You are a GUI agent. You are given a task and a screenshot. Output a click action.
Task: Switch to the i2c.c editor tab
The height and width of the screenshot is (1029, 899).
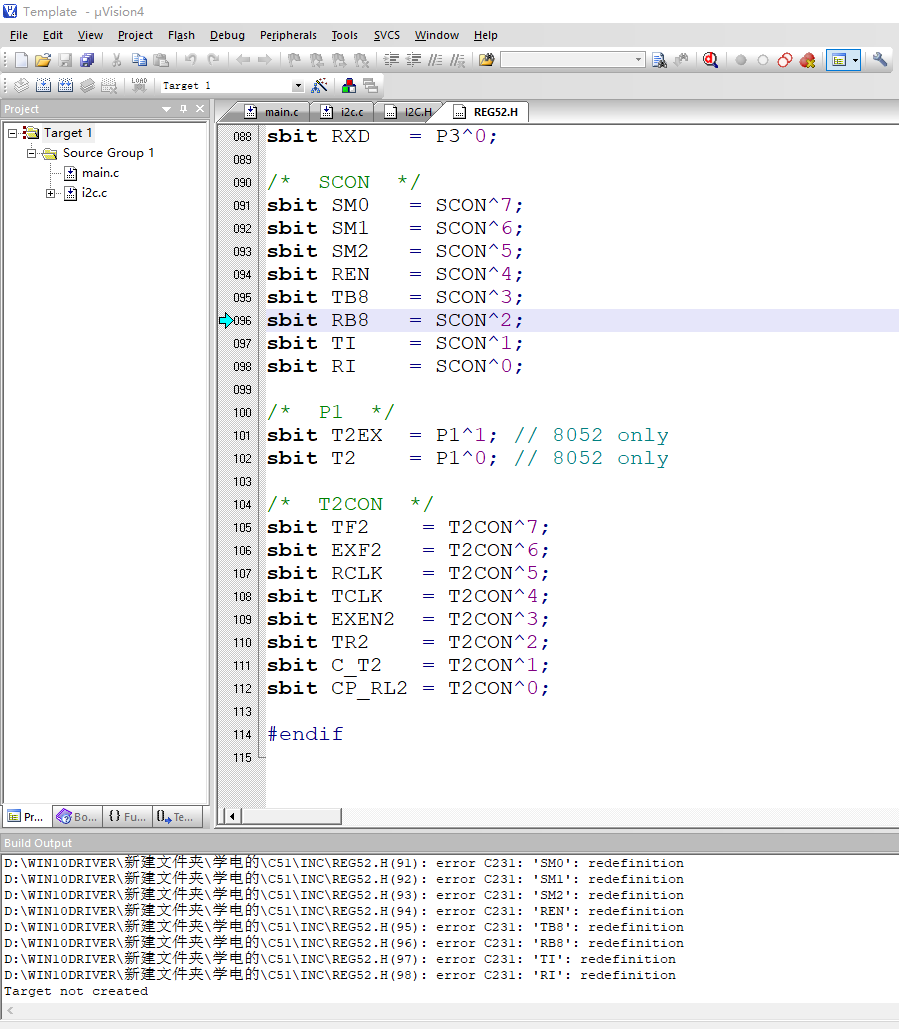coord(342,112)
